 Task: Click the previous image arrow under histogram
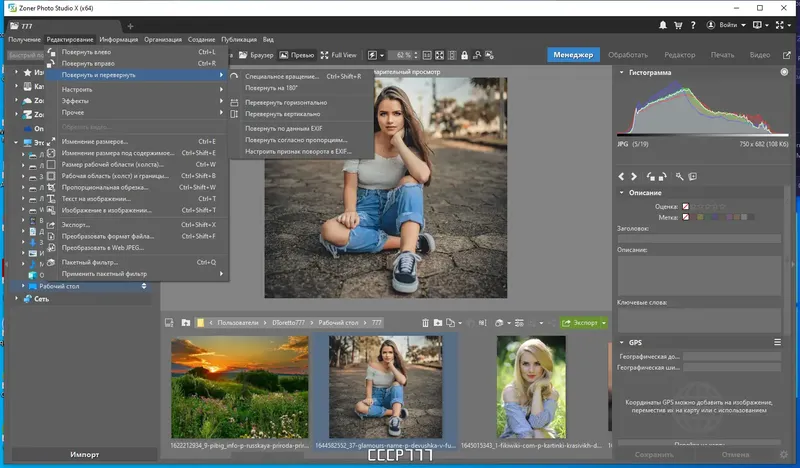tap(622, 176)
